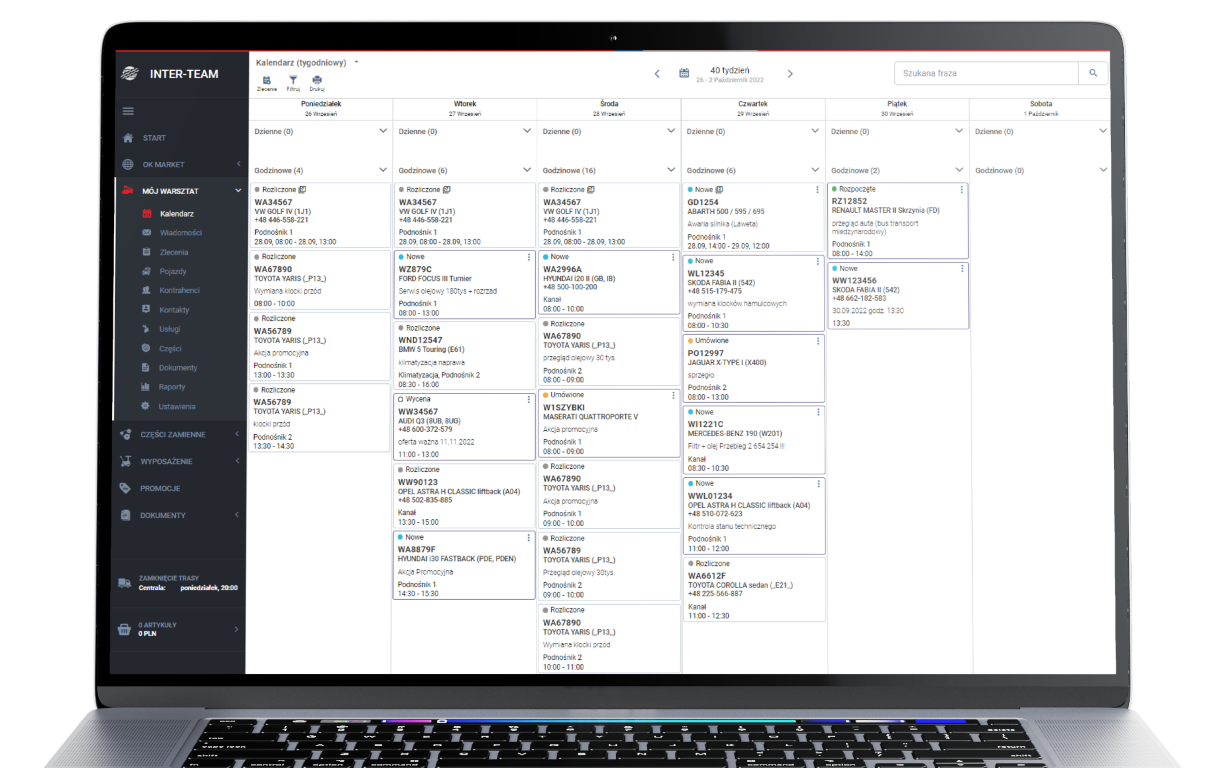Image resolution: width=1225 pixels, height=768 pixels.
Task: Toggle the hamburger sidebar menu
Action: coord(128,111)
